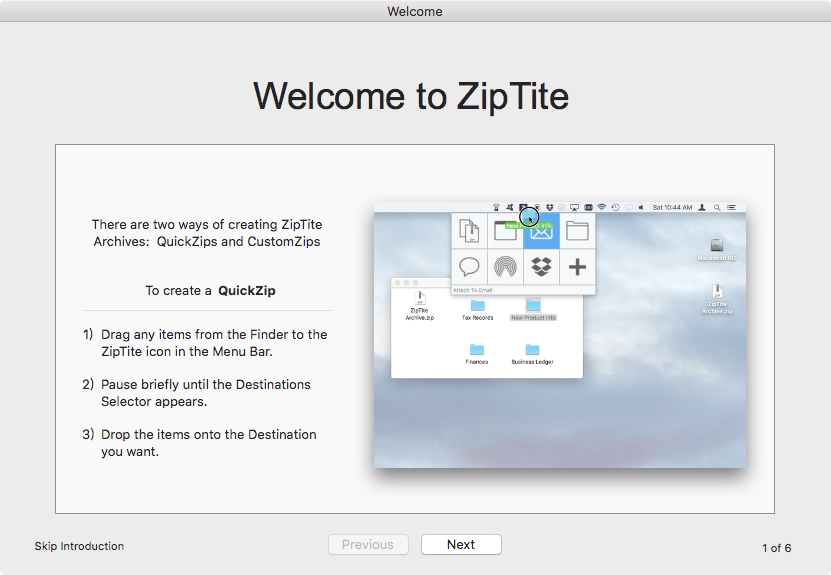Click the 'There are two ways of creating' paragraph
This screenshot has width=831, height=575.
click(207, 233)
